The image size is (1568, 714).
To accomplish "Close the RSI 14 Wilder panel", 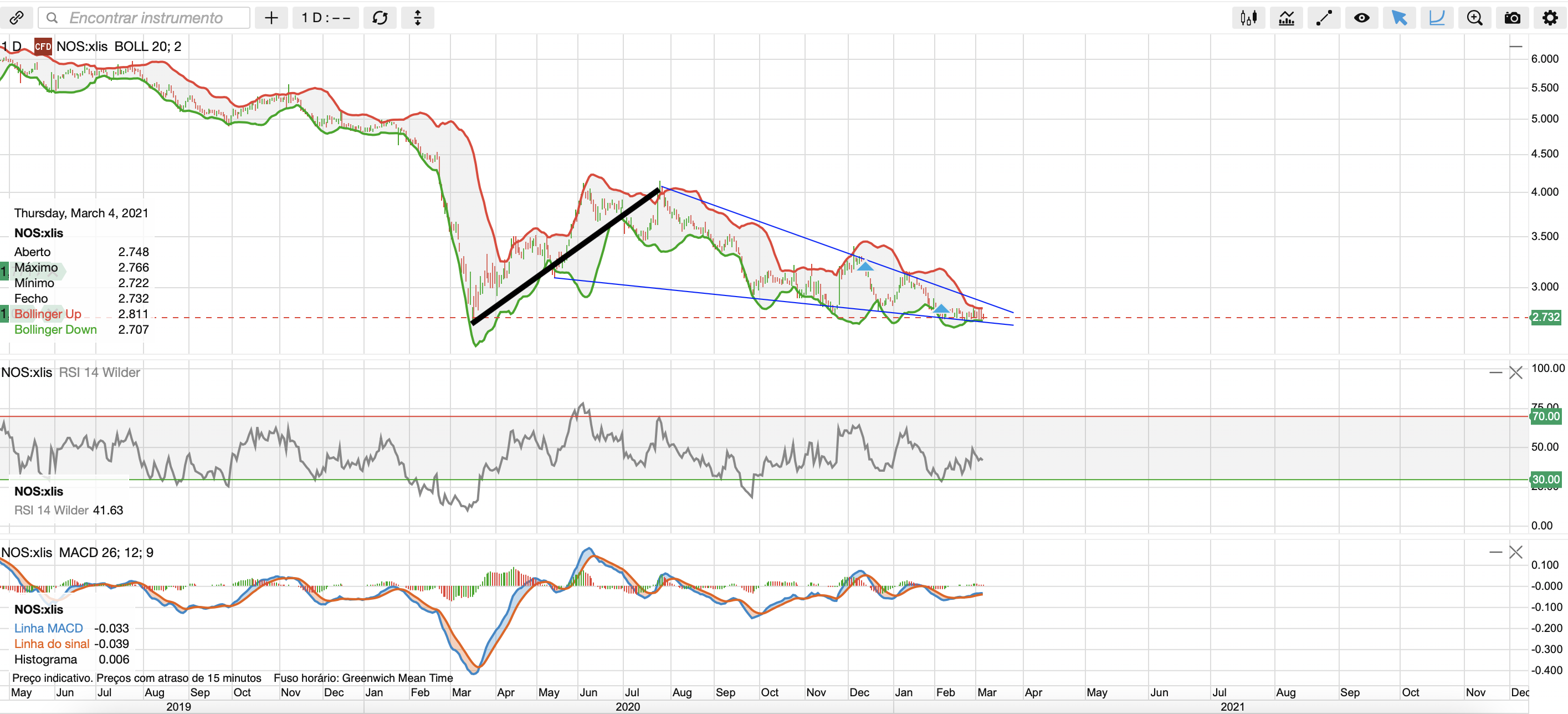I will click(1516, 372).
